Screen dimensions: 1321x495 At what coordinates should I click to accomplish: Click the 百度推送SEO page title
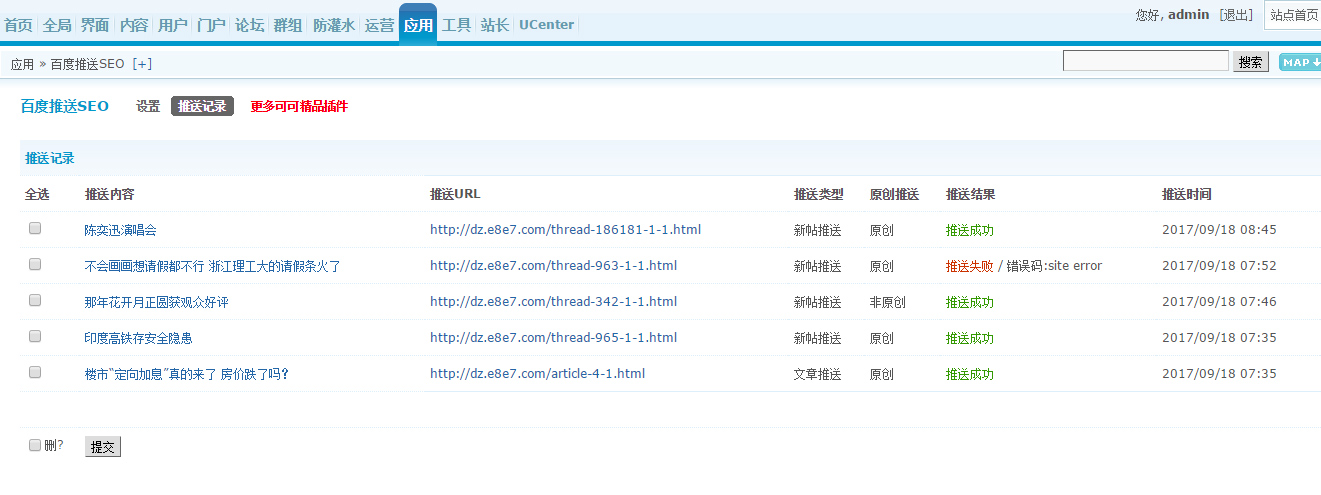pos(65,106)
